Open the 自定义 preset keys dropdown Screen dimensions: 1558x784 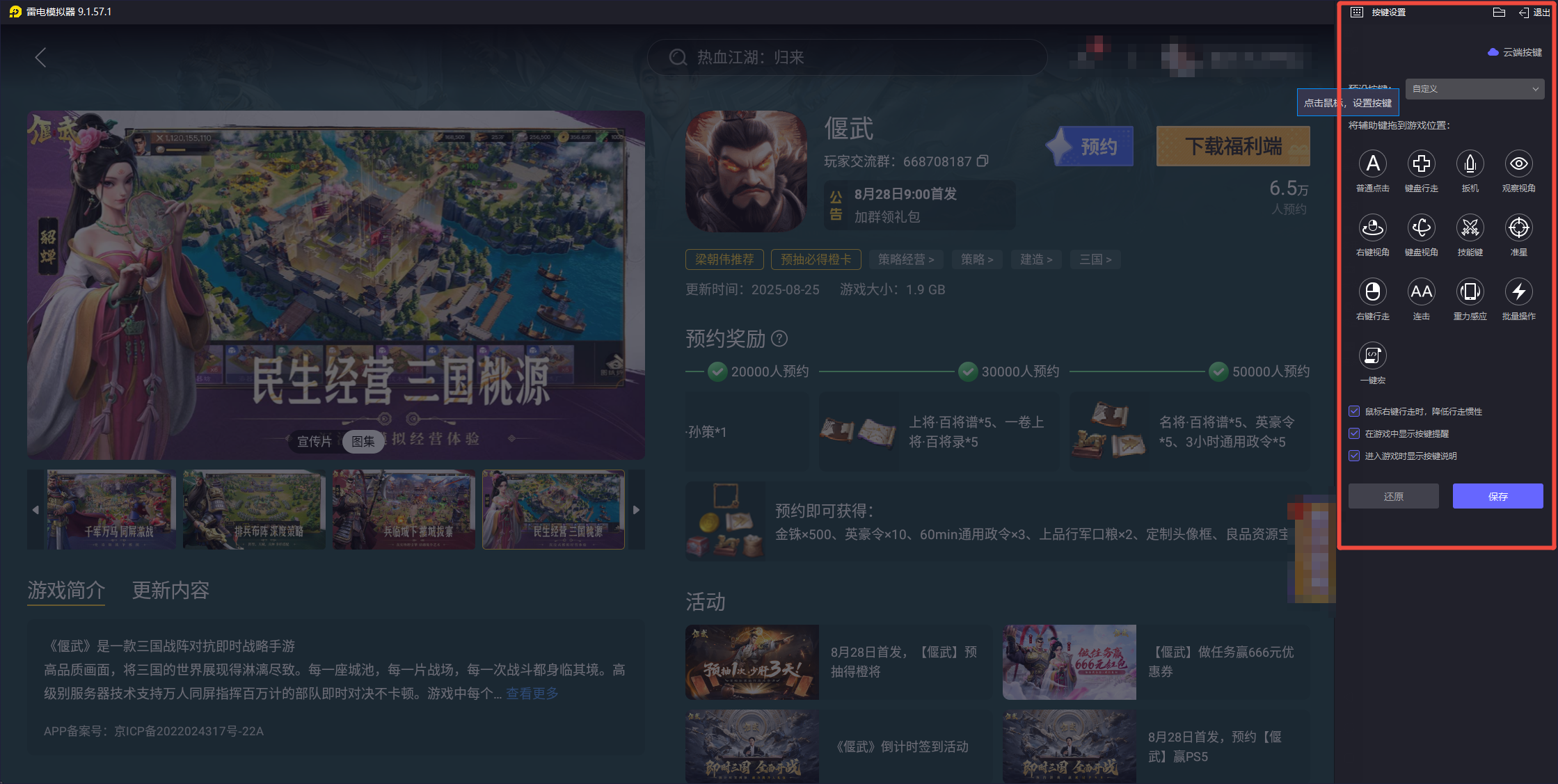pos(1474,88)
